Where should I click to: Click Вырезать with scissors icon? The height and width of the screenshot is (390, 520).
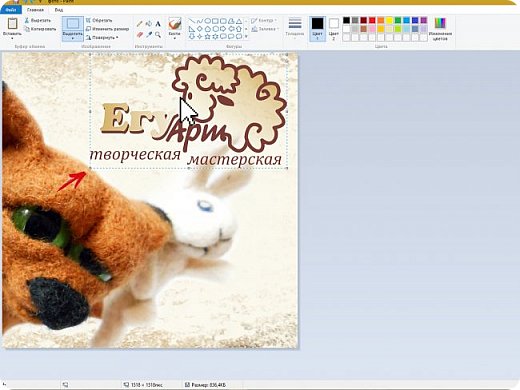click(37, 21)
